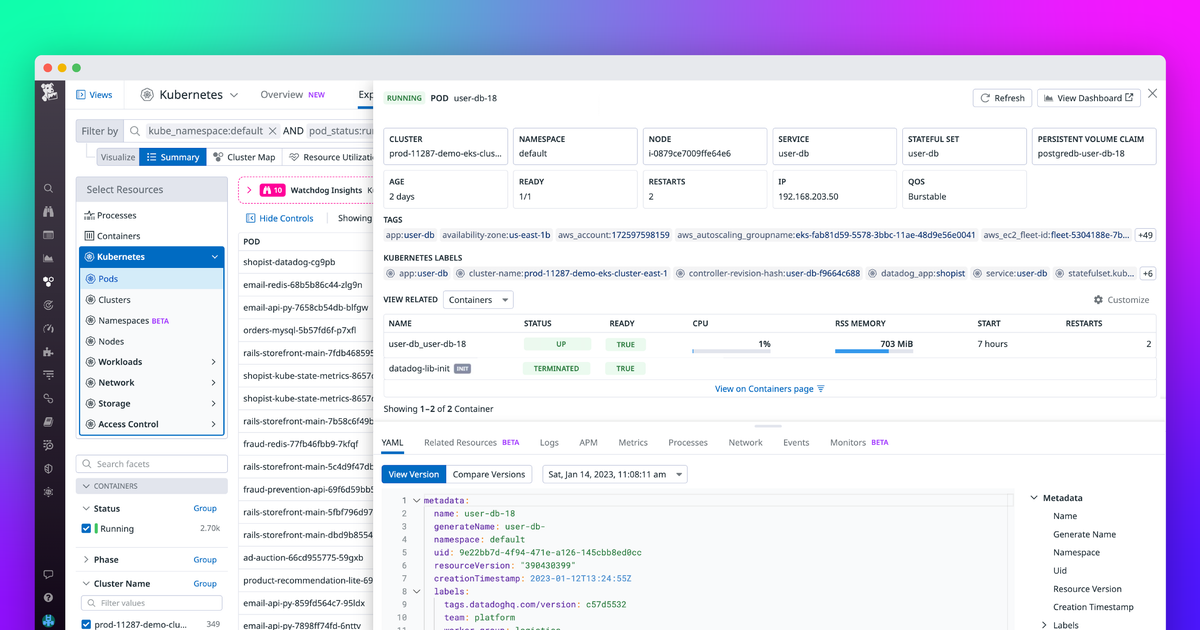The width and height of the screenshot is (1200, 630).
Task: Click the View Dashboard button
Action: tap(1089, 98)
